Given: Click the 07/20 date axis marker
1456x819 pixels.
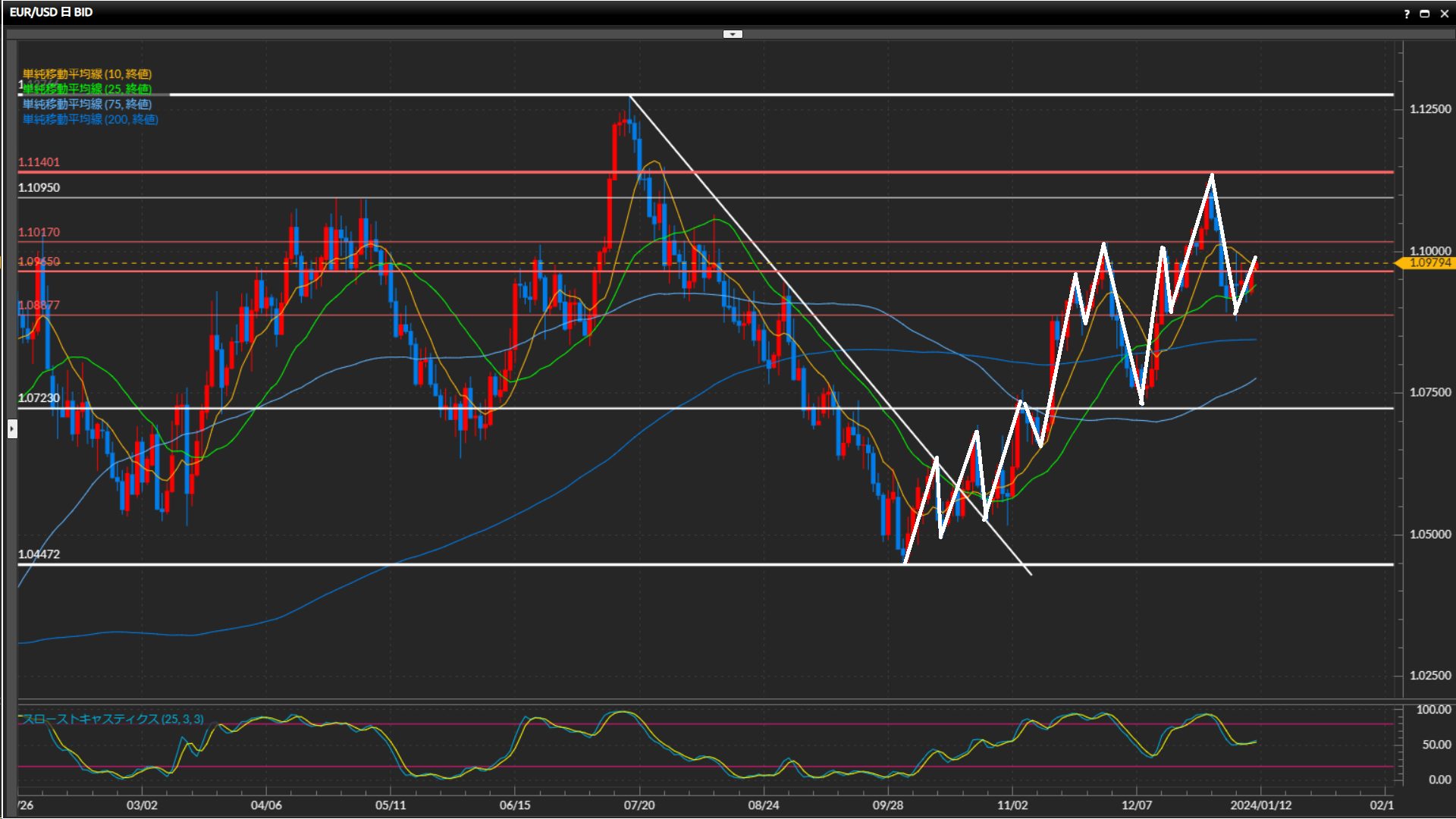Looking at the screenshot, I should coord(639,805).
